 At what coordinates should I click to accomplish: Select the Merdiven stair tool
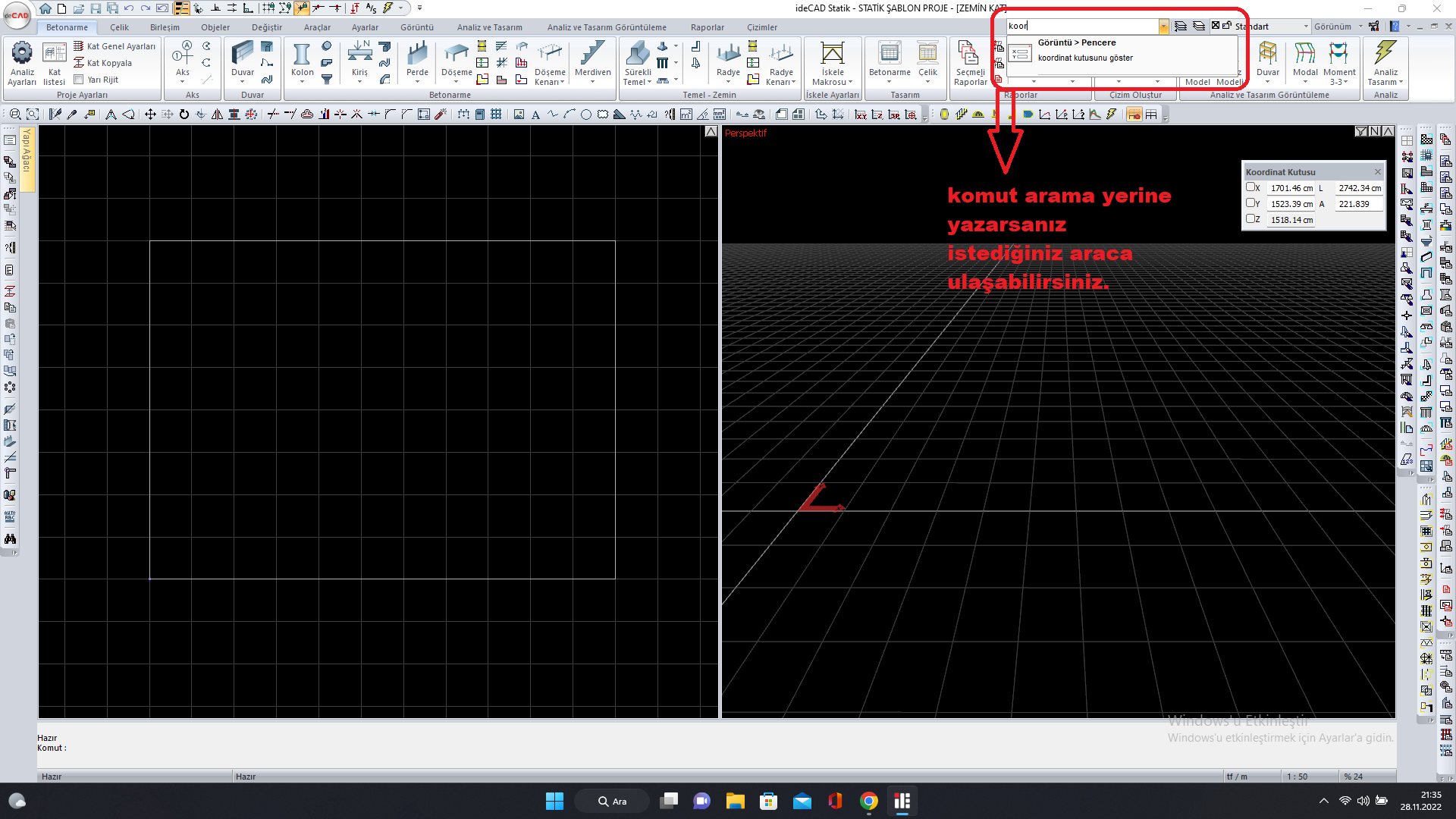(592, 59)
